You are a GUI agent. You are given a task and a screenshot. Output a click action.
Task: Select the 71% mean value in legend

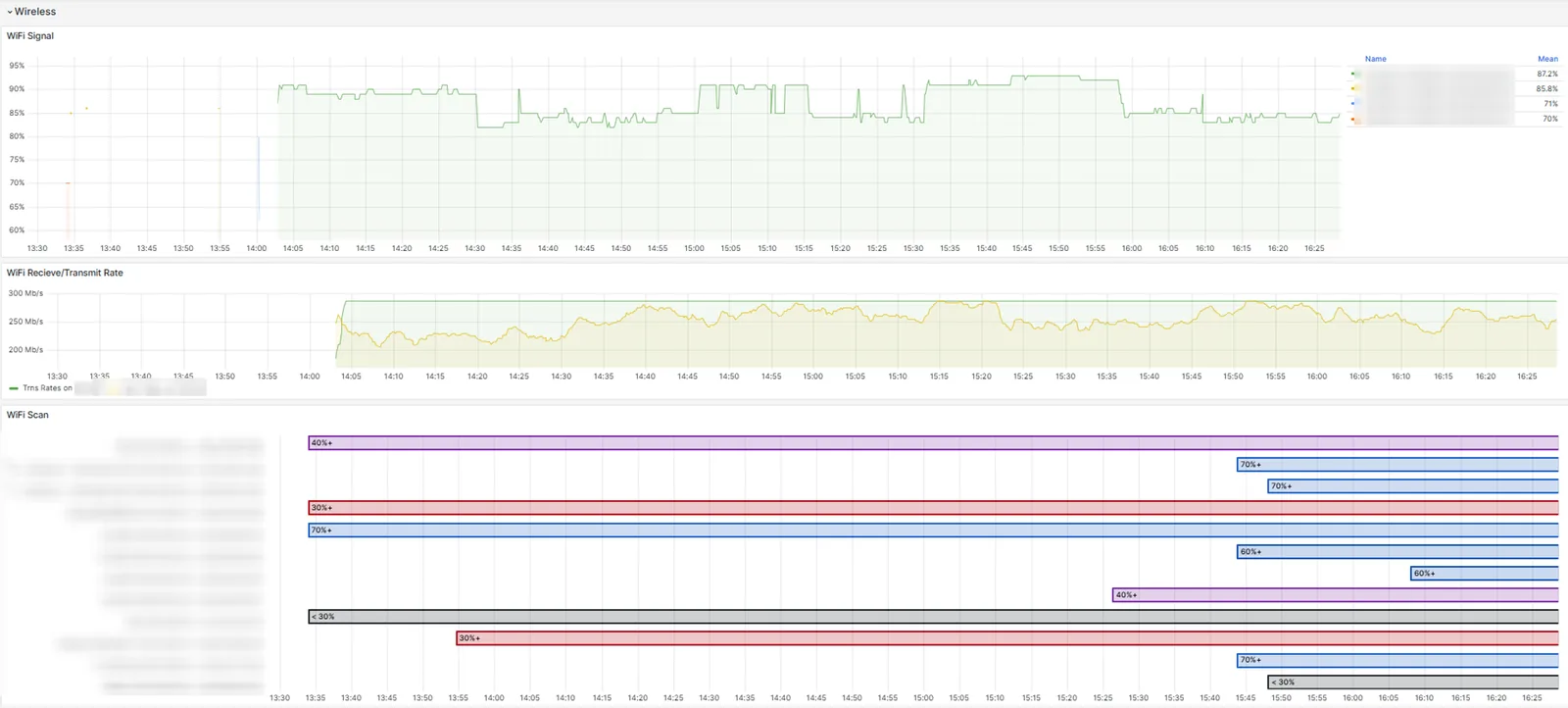pyautogui.click(x=1550, y=103)
